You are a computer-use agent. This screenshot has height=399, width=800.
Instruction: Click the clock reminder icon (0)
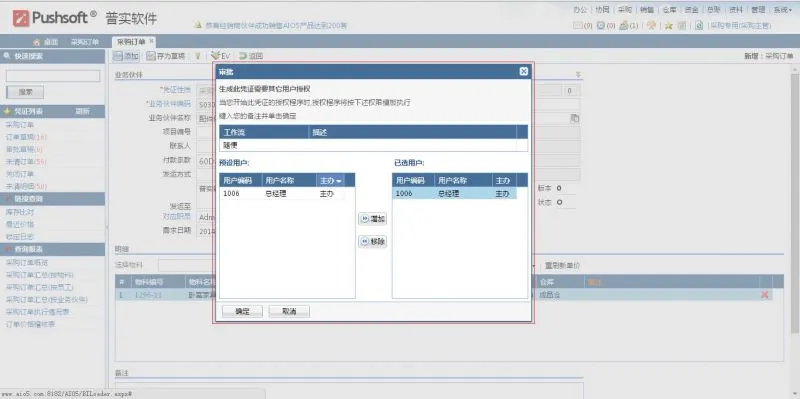[x=601, y=25]
